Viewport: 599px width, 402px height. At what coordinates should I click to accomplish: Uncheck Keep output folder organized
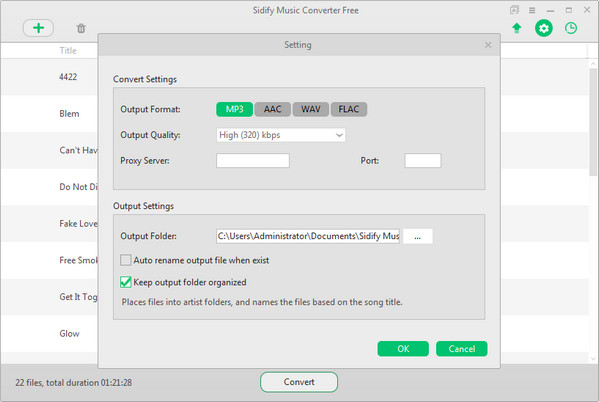[x=125, y=282]
